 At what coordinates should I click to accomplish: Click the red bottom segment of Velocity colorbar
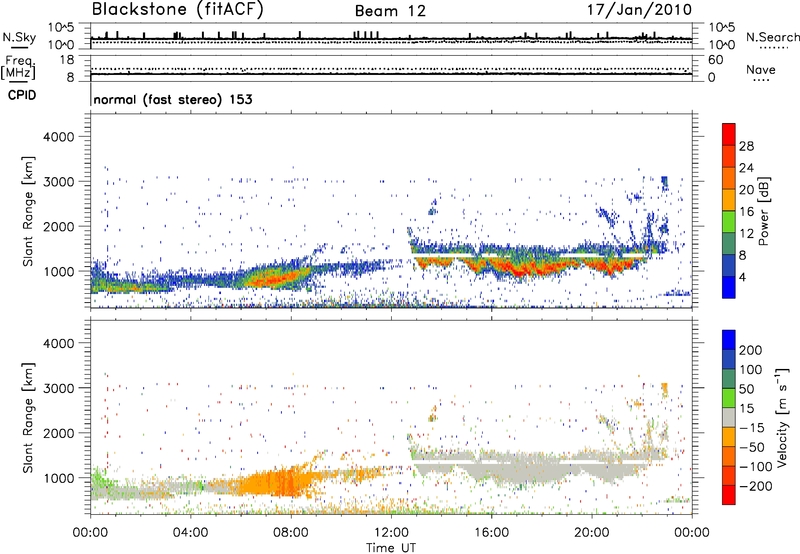[x=729, y=495]
